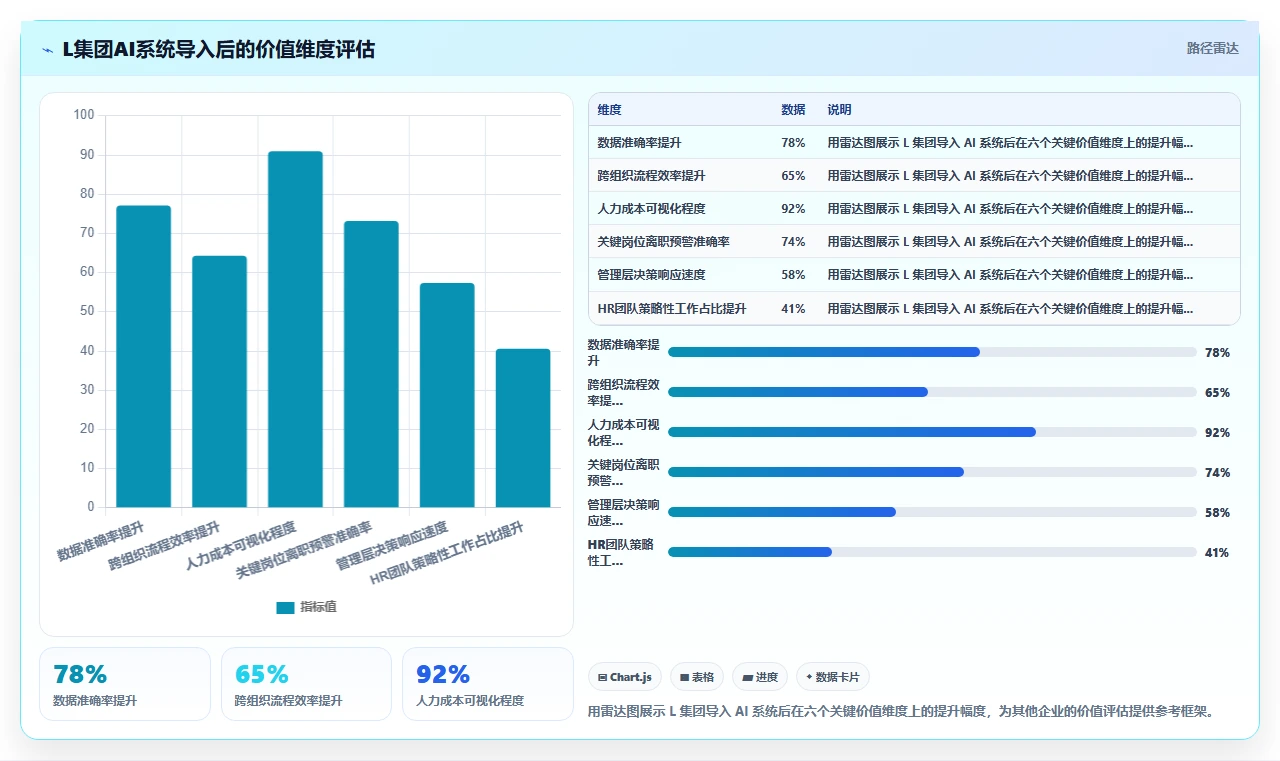1280x761 pixels.
Task: Click the 关键岗位离职预警准确率 chart bar
Action: (372, 364)
